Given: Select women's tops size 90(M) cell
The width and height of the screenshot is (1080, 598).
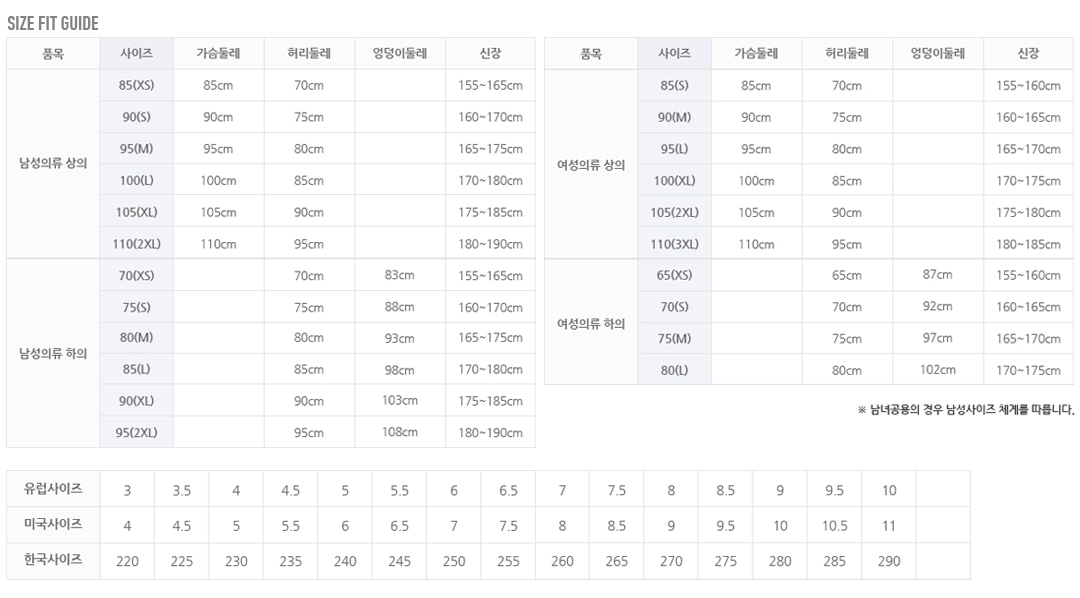Looking at the screenshot, I should click(674, 117).
